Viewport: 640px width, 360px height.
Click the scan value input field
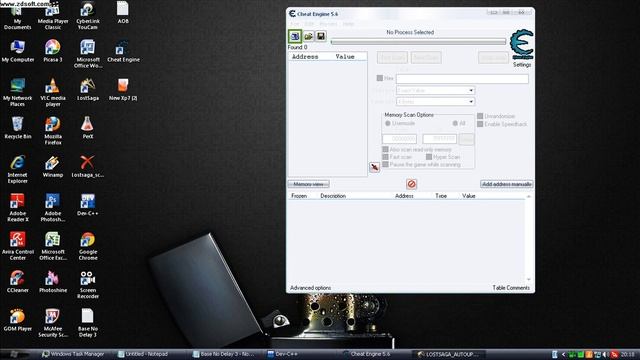point(462,78)
